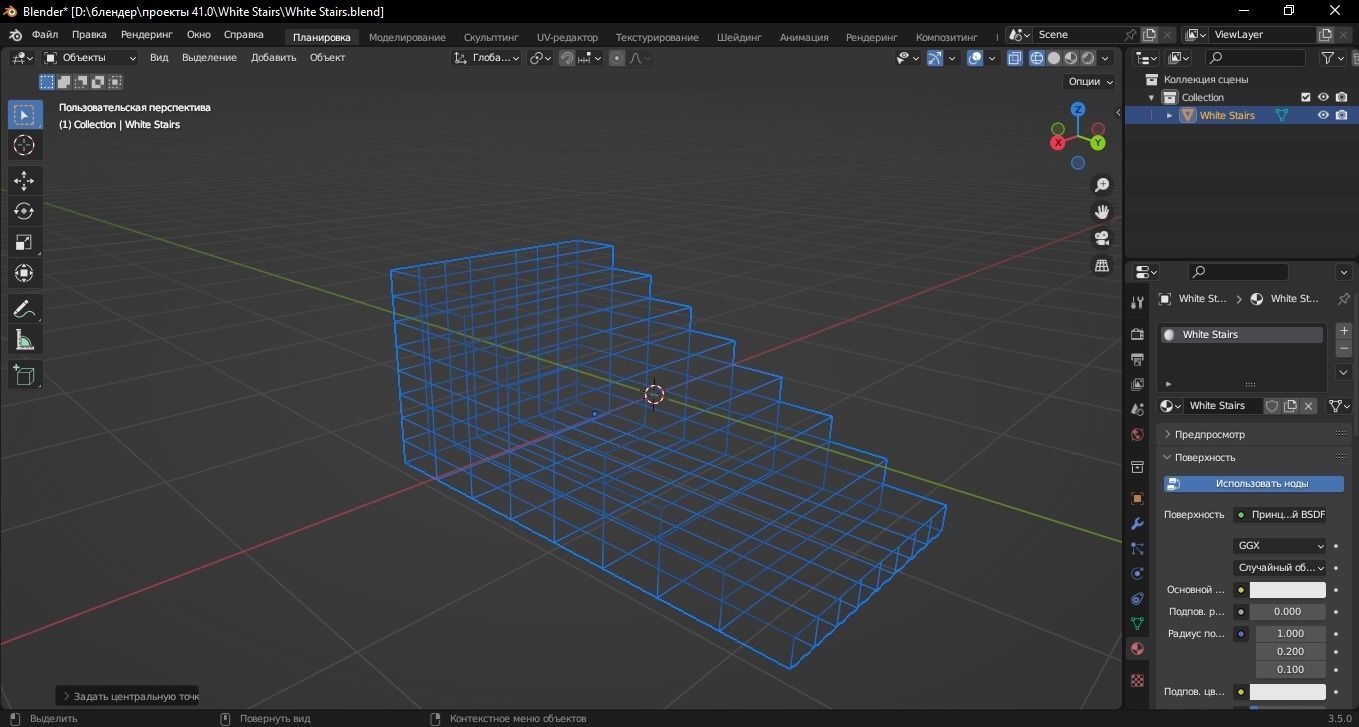1359x727 pixels.
Task: Toggle X-ray mode in viewport header
Action: [x=1015, y=58]
